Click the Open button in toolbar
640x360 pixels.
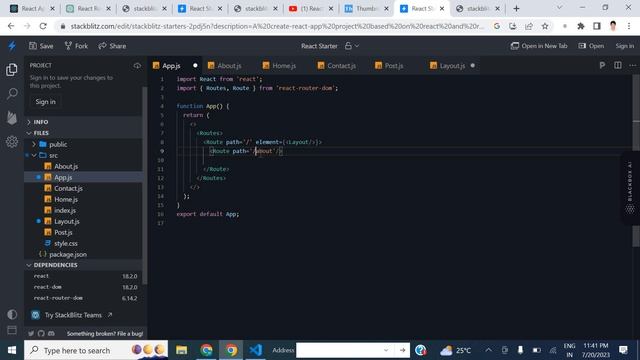pos(591,46)
